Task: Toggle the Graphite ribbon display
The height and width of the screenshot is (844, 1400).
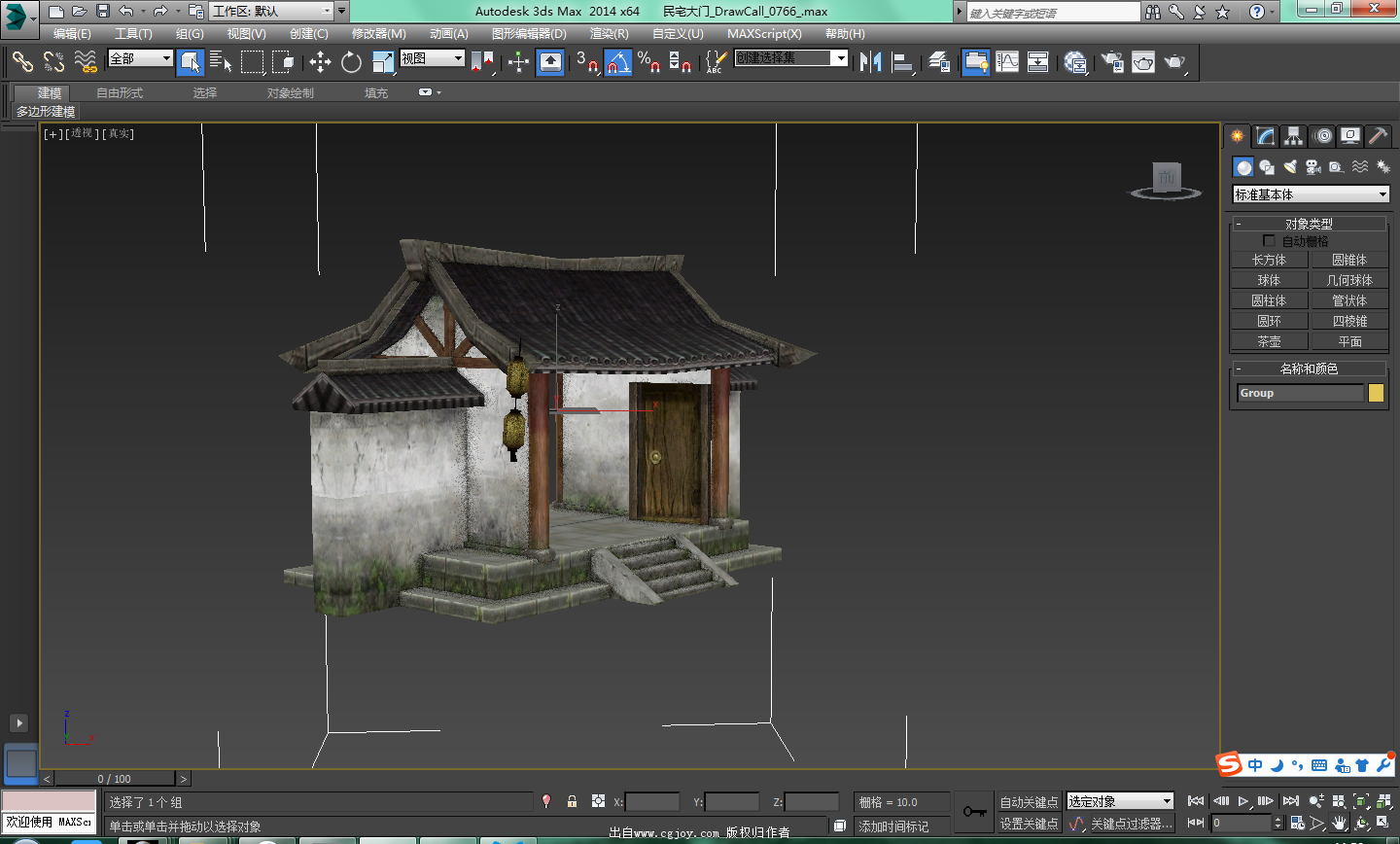Action: [x=976, y=62]
